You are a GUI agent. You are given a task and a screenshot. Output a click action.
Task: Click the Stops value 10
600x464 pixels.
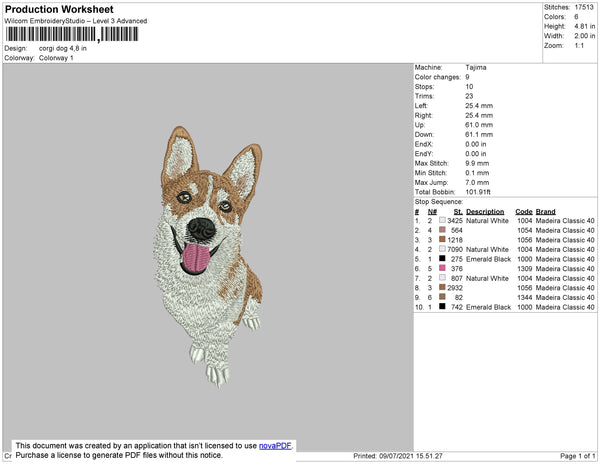pos(469,86)
